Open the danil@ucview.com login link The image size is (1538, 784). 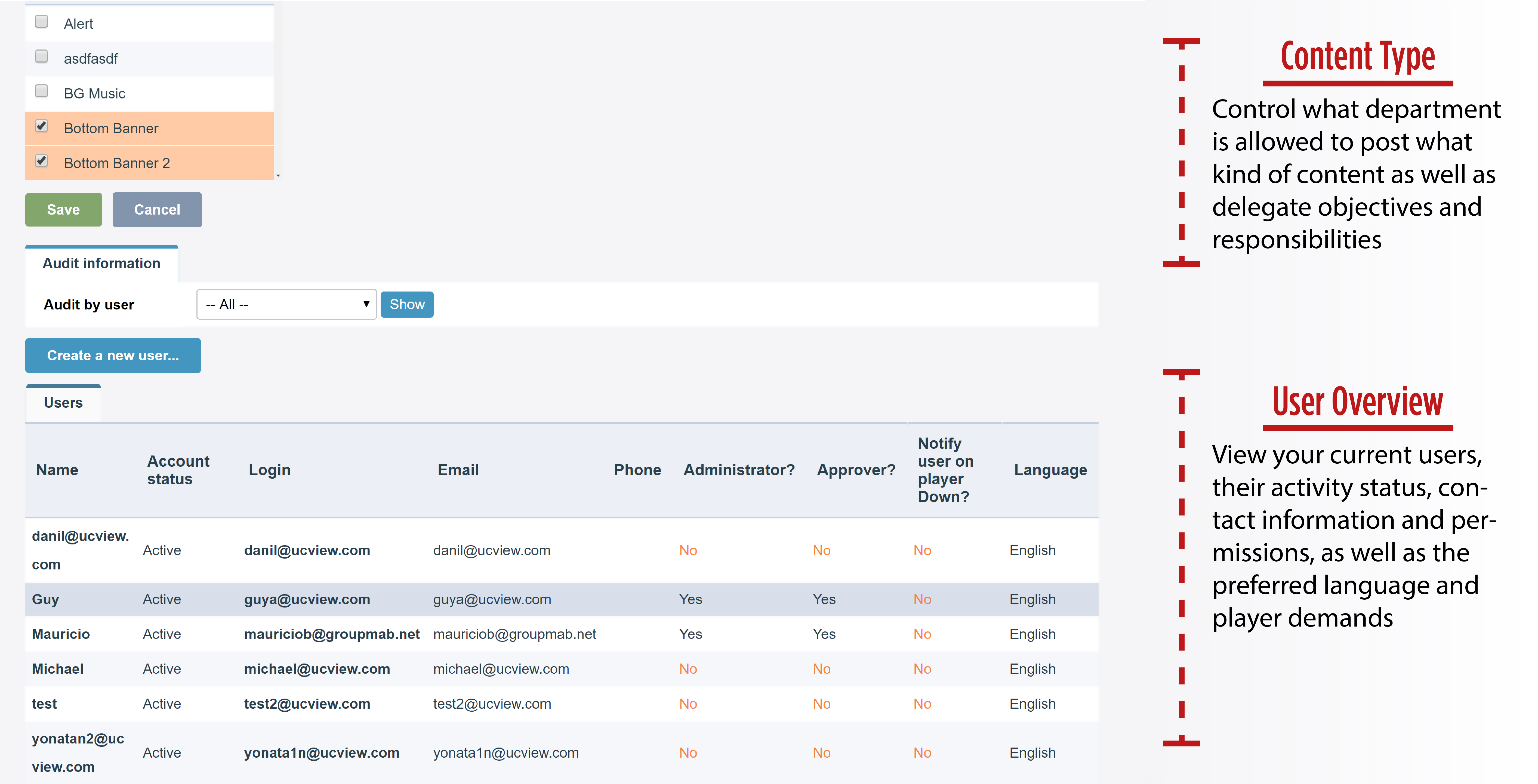pyautogui.click(x=307, y=550)
